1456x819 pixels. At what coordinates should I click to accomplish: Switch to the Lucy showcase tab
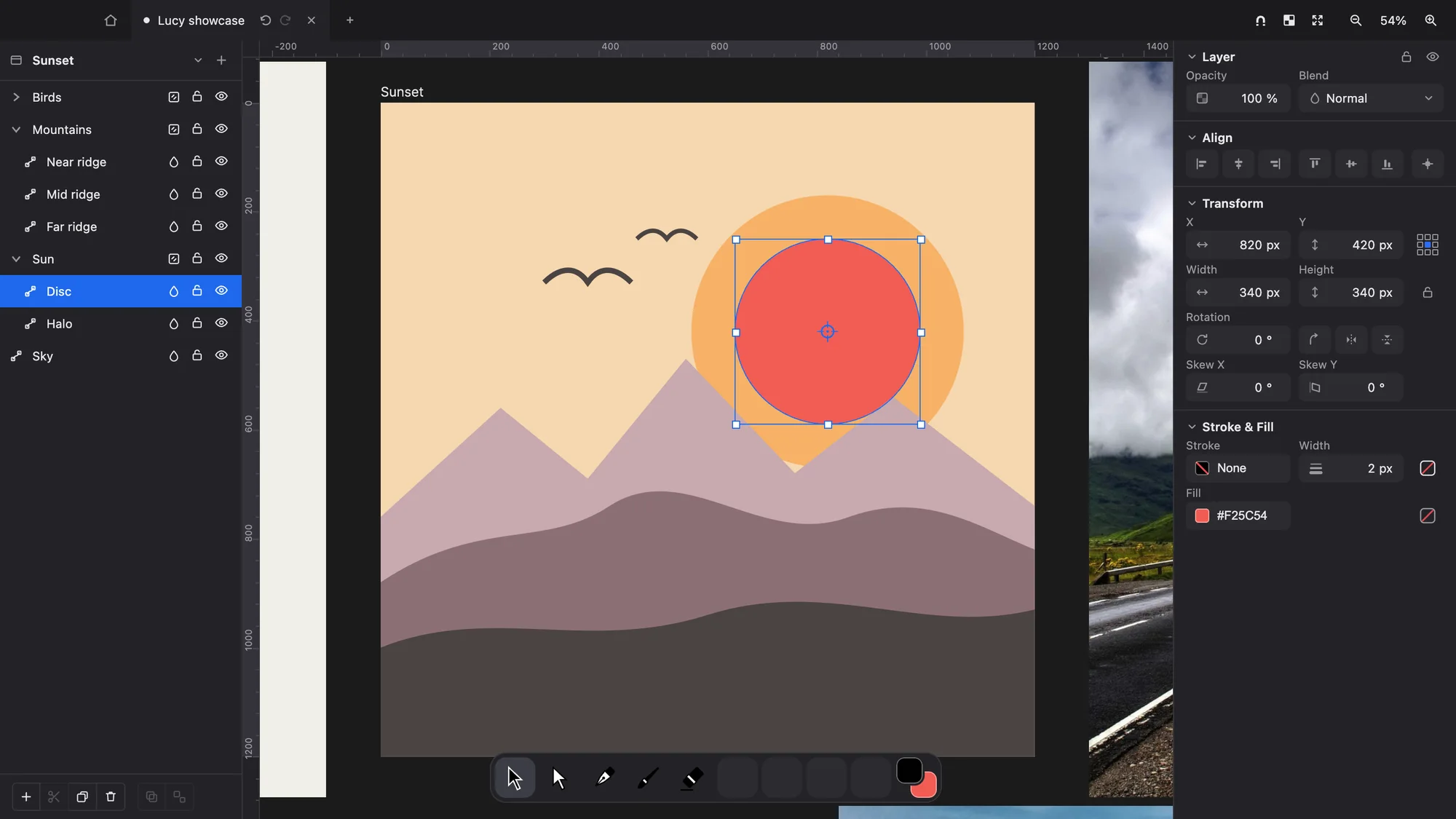click(201, 20)
